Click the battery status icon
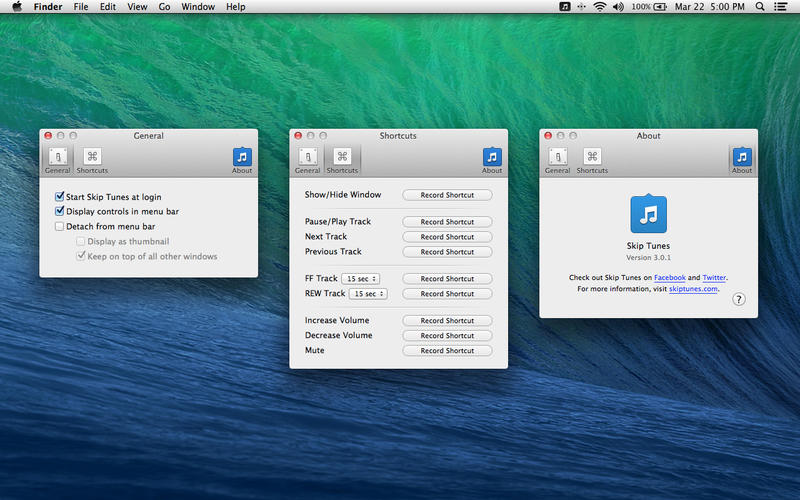 pyautogui.click(x=660, y=7)
